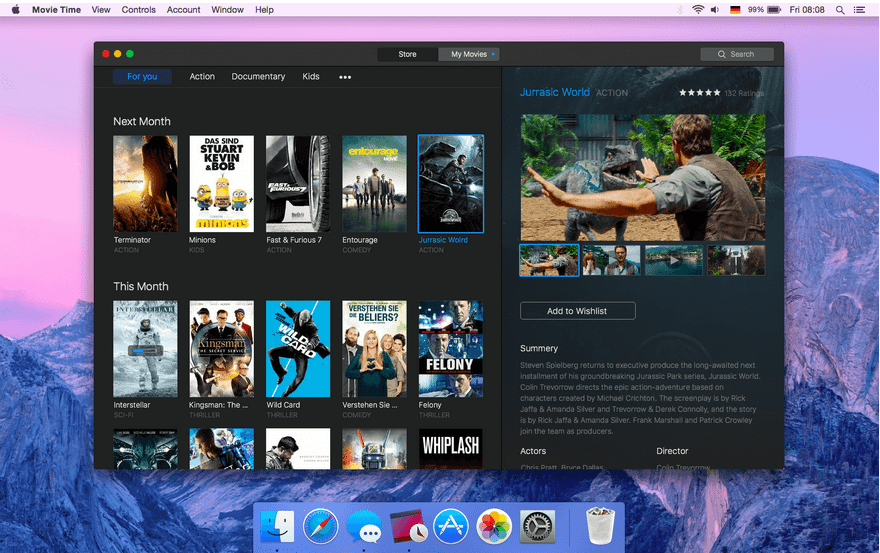Click the Interstellar title text
This screenshot has width=880, height=553.
[x=132, y=405]
